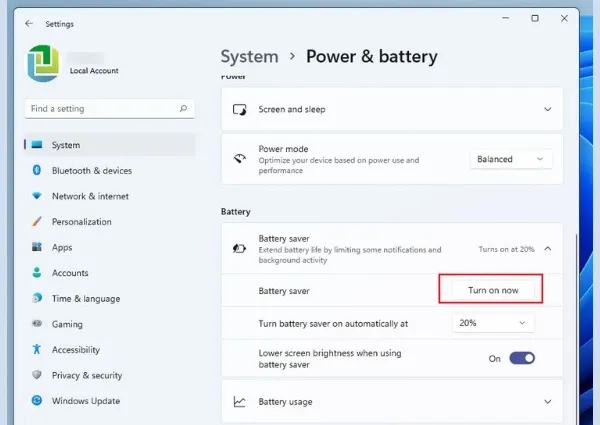The image size is (600, 425).
Task: Open the 20% battery saver threshold dropdown
Action: [493, 323]
